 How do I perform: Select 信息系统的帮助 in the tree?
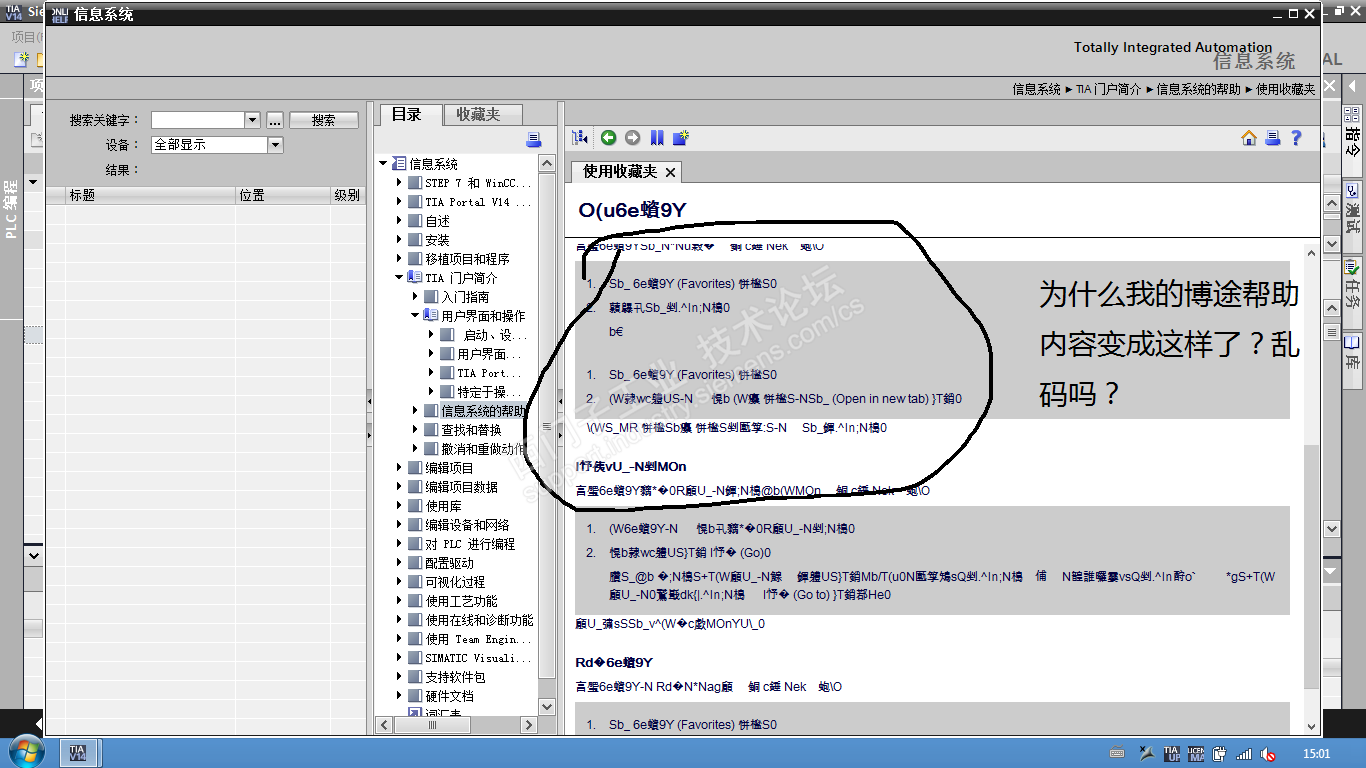point(484,411)
